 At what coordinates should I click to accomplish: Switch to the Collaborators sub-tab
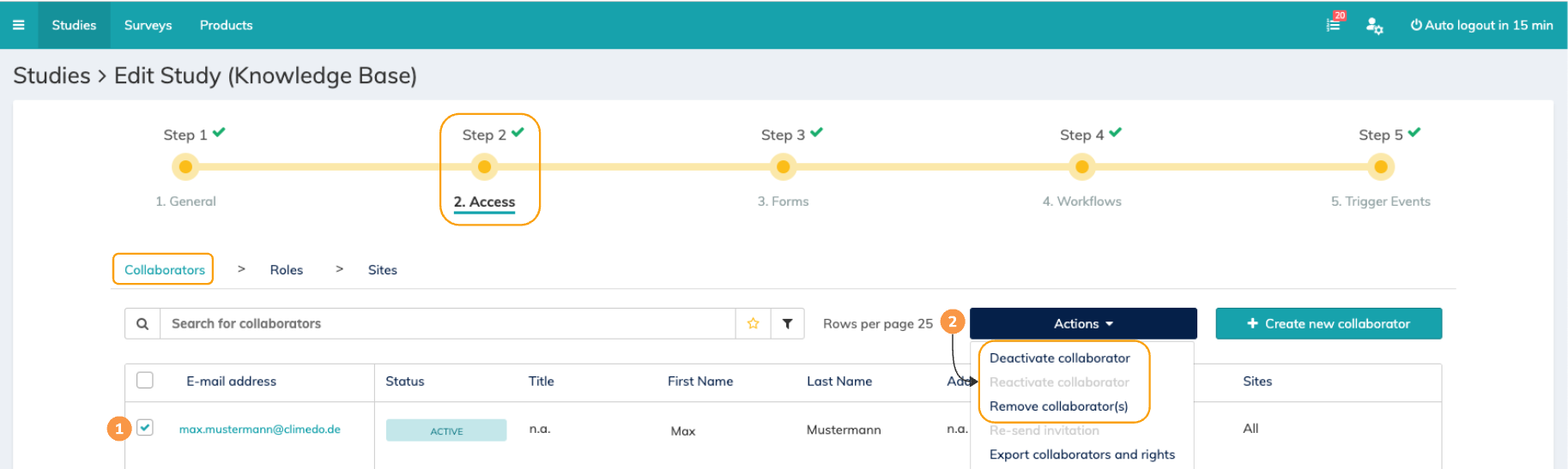(164, 269)
